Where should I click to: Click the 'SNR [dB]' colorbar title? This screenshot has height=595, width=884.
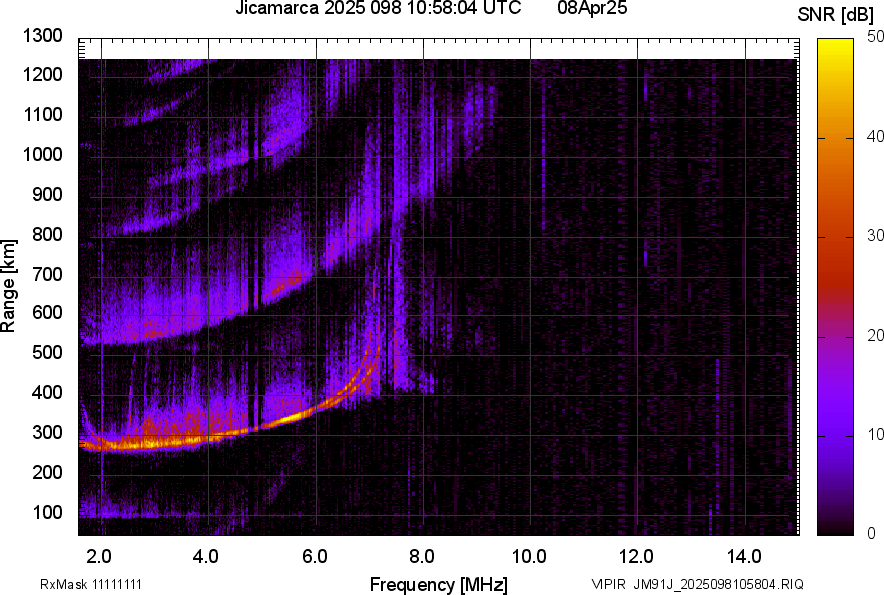[x=836, y=15]
